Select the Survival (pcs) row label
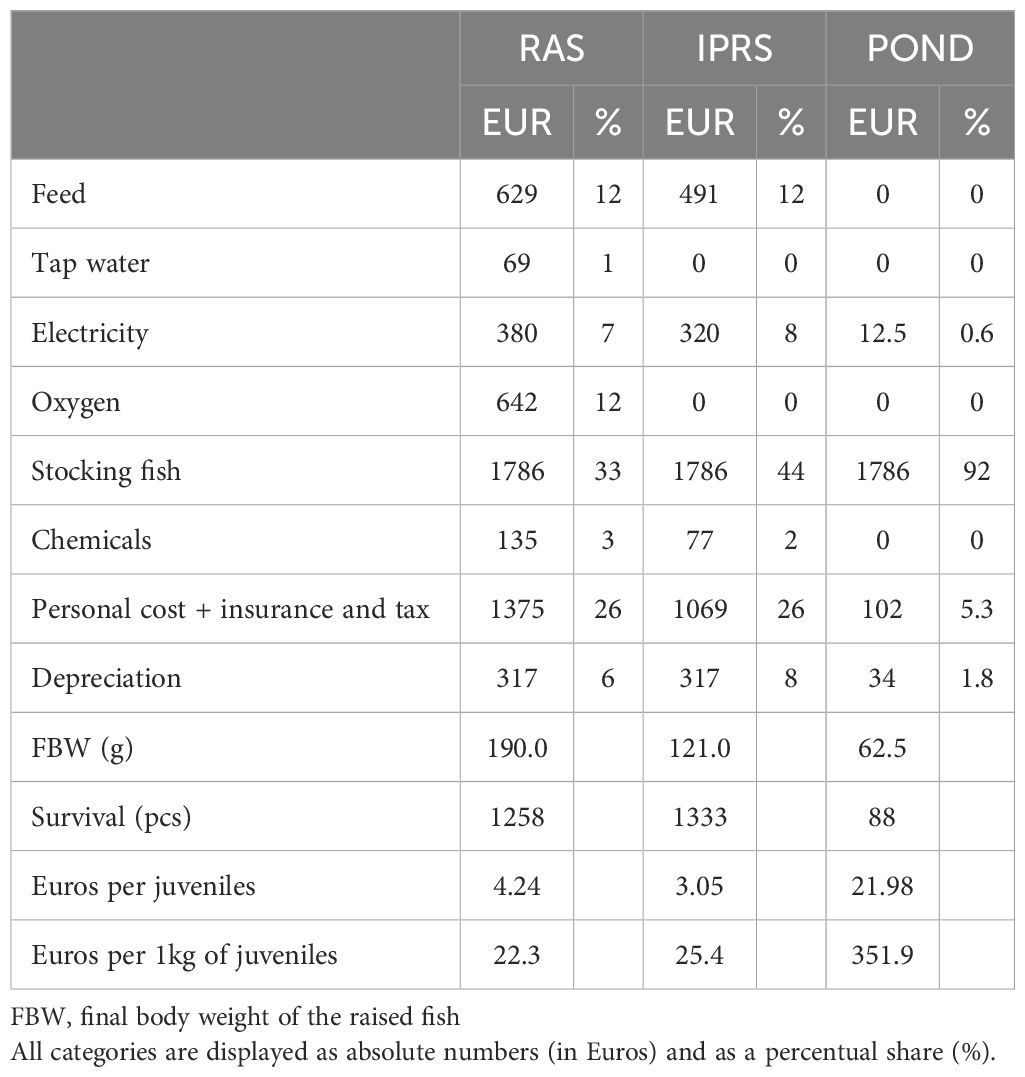The width and height of the screenshot is (1025, 1077). pyautogui.click(x=111, y=817)
